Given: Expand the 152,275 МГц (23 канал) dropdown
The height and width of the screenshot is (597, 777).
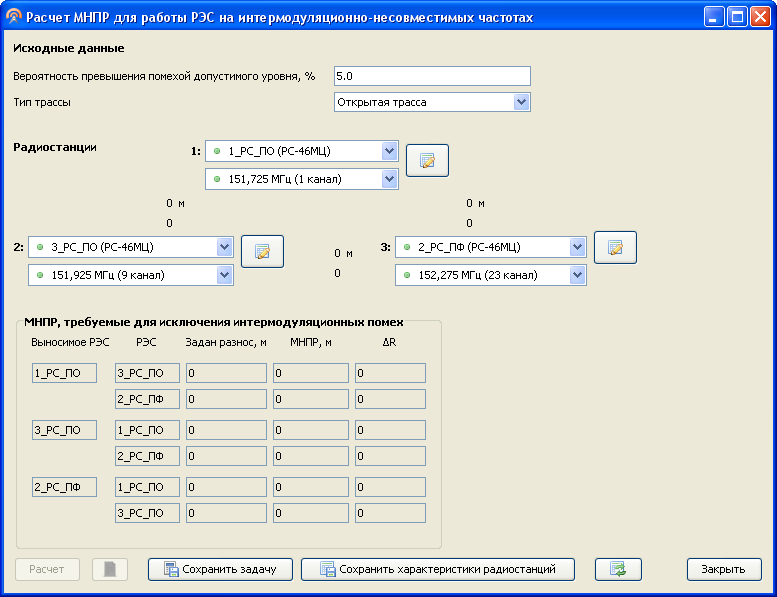Looking at the screenshot, I should tap(577, 275).
